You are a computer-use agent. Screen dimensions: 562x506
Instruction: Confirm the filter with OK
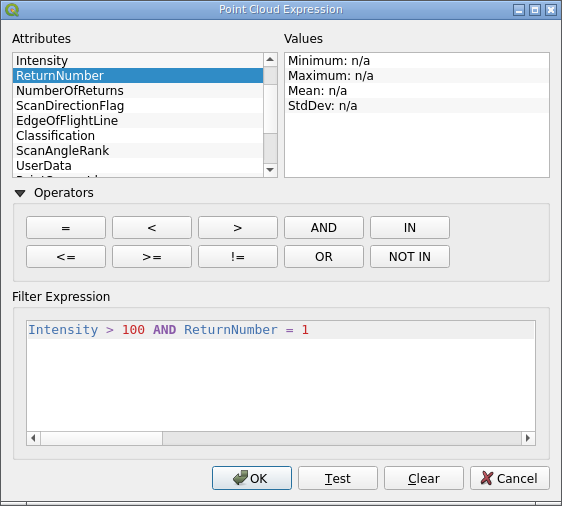tap(252, 478)
